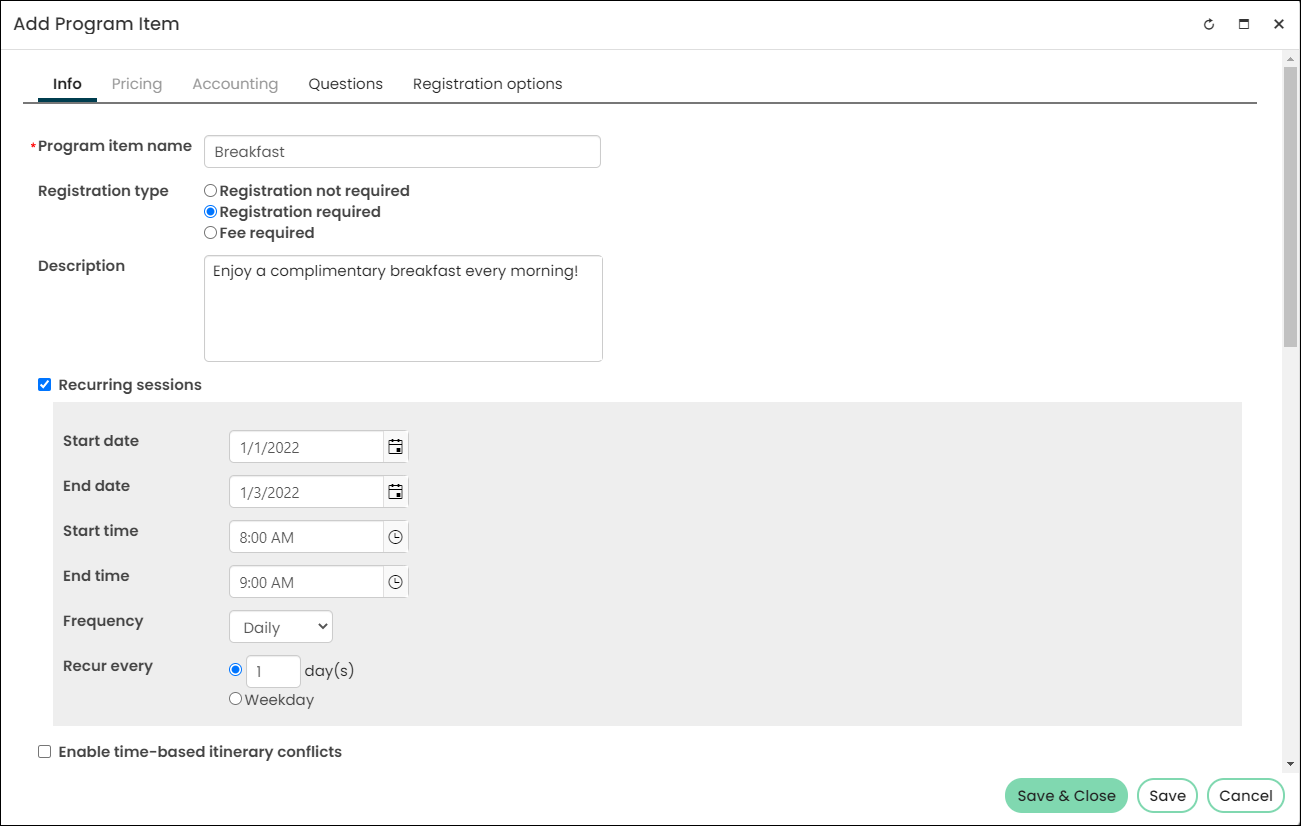Open the End time clock picker
The image size is (1301, 826).
click(x=396, y=582)
